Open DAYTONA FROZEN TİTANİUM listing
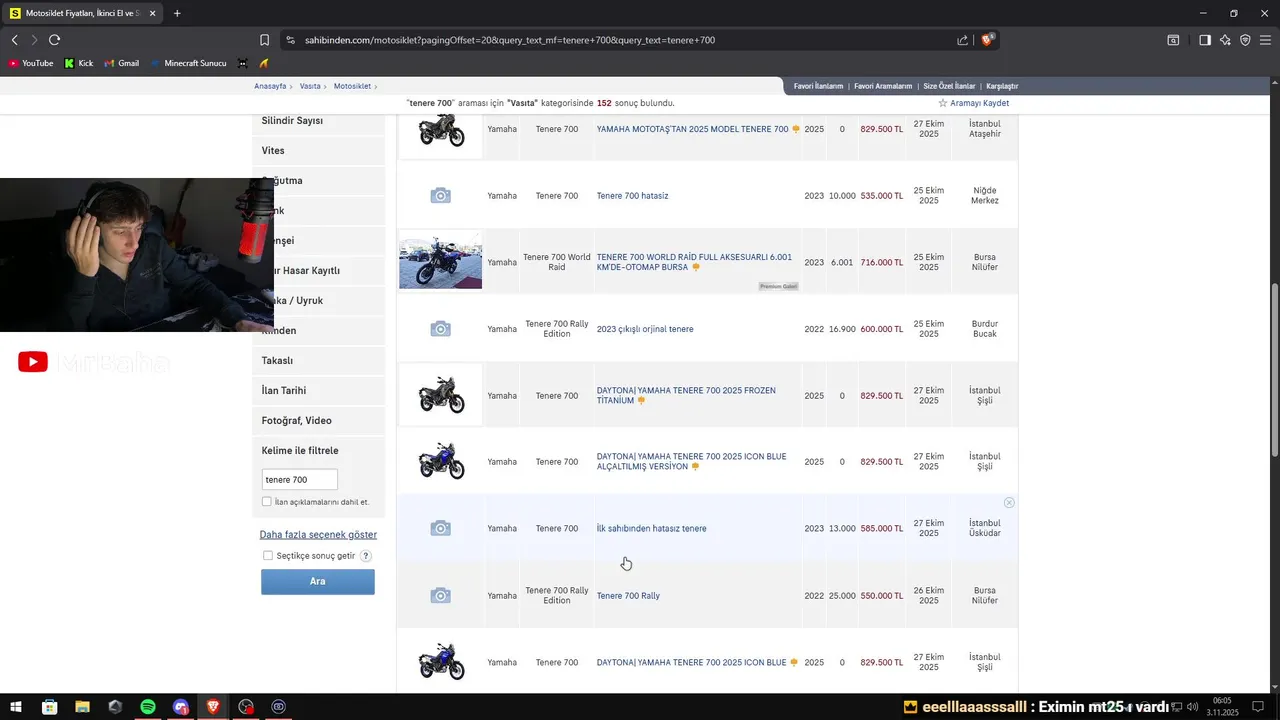1280x720 pixels. [x=686, y=395]
